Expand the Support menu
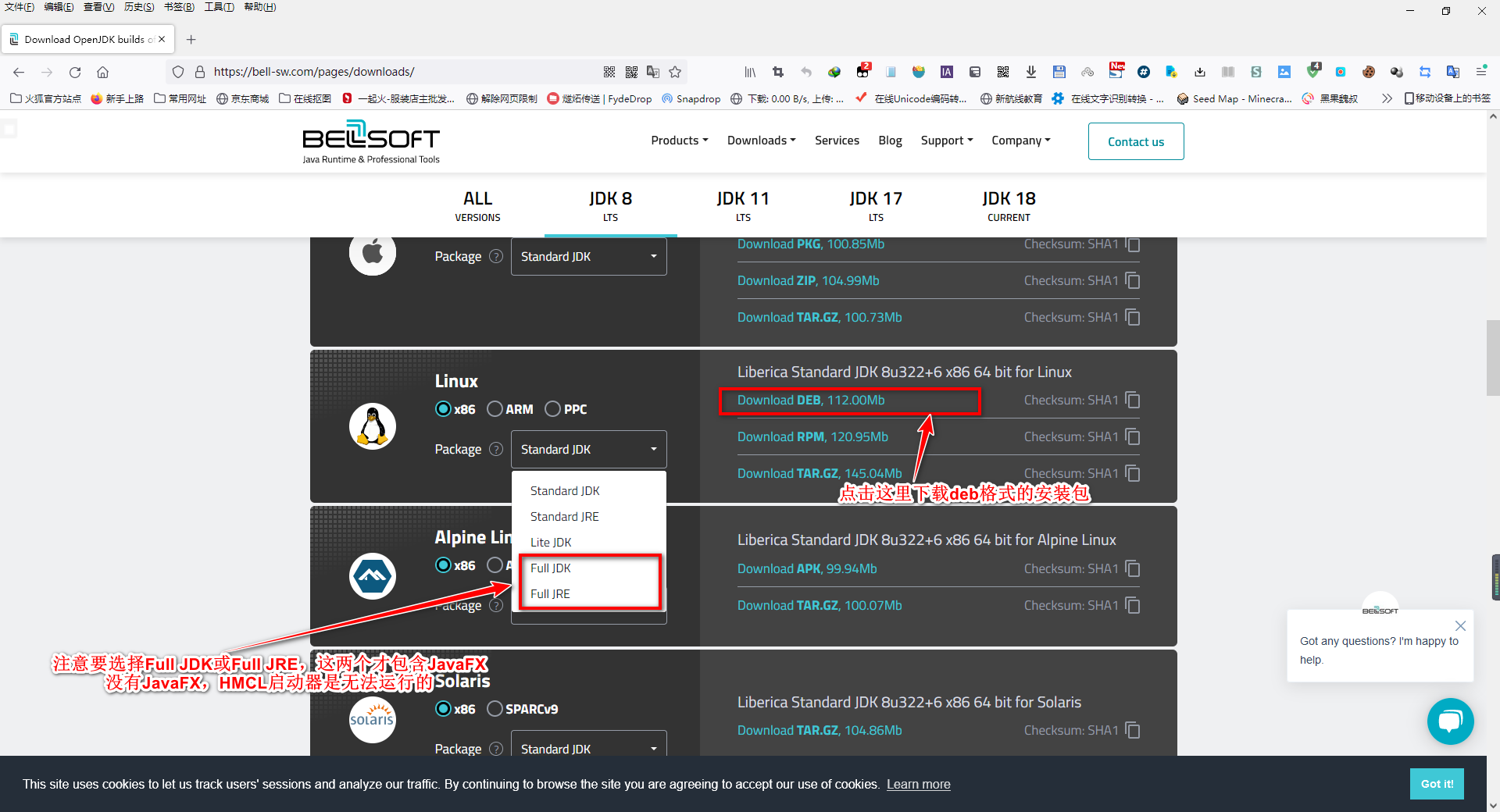1500x812 pixels. click(947, 141)
